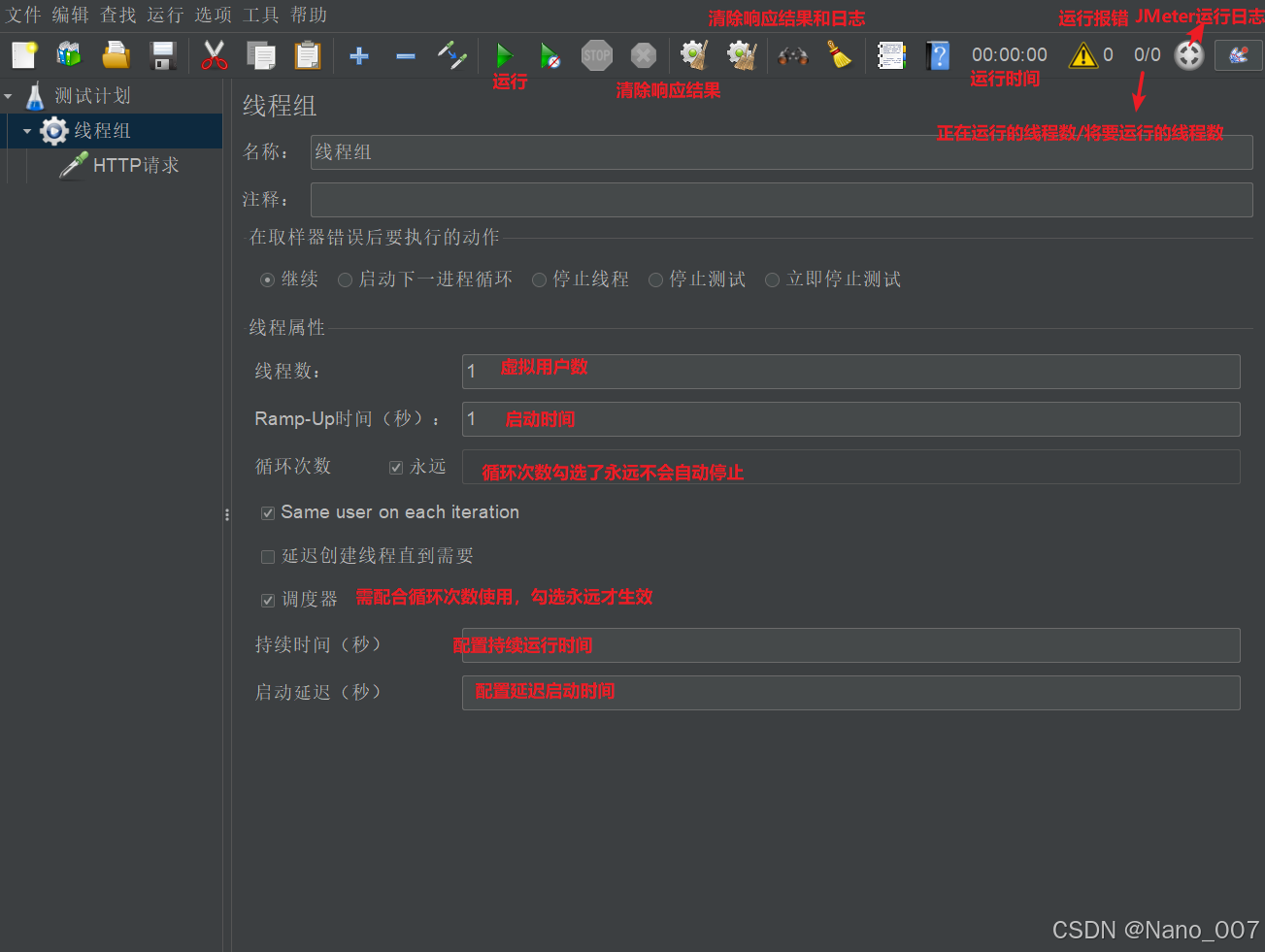Image resolution: width=1265 pixels, height=952 pixels.
Task: Click the Clear All results and logs icon
Action: tap(741, 55)
